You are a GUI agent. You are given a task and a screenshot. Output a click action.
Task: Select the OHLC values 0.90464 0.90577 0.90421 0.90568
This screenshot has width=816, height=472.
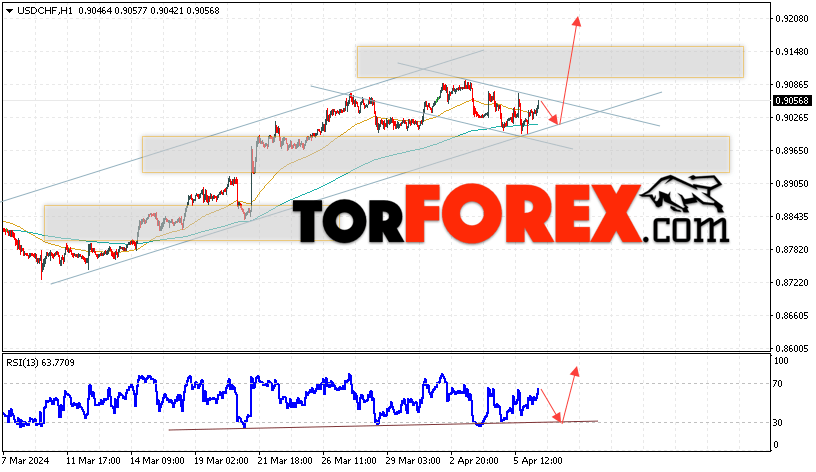click(149, 10)
